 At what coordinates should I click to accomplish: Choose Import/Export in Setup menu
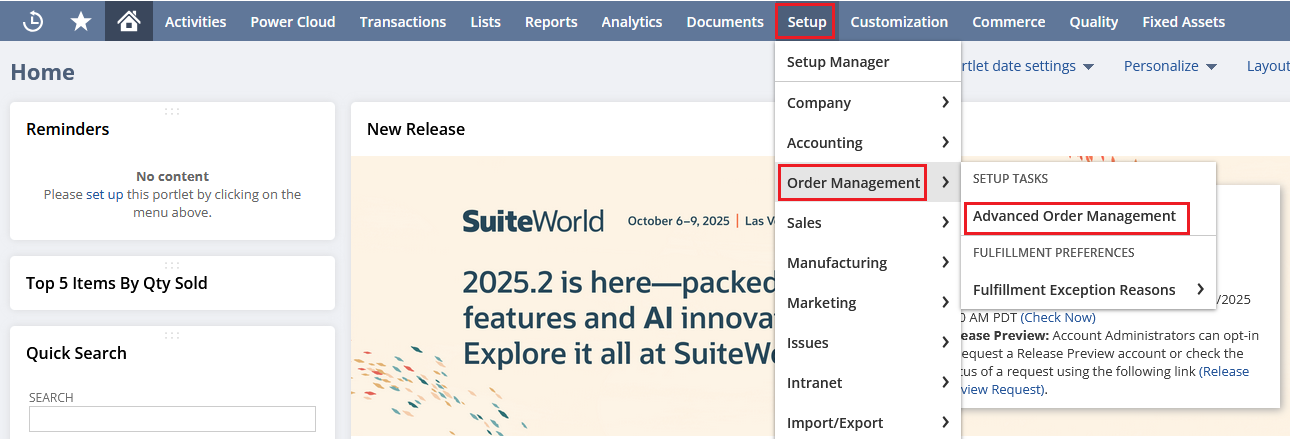click(x=835, y=422)
